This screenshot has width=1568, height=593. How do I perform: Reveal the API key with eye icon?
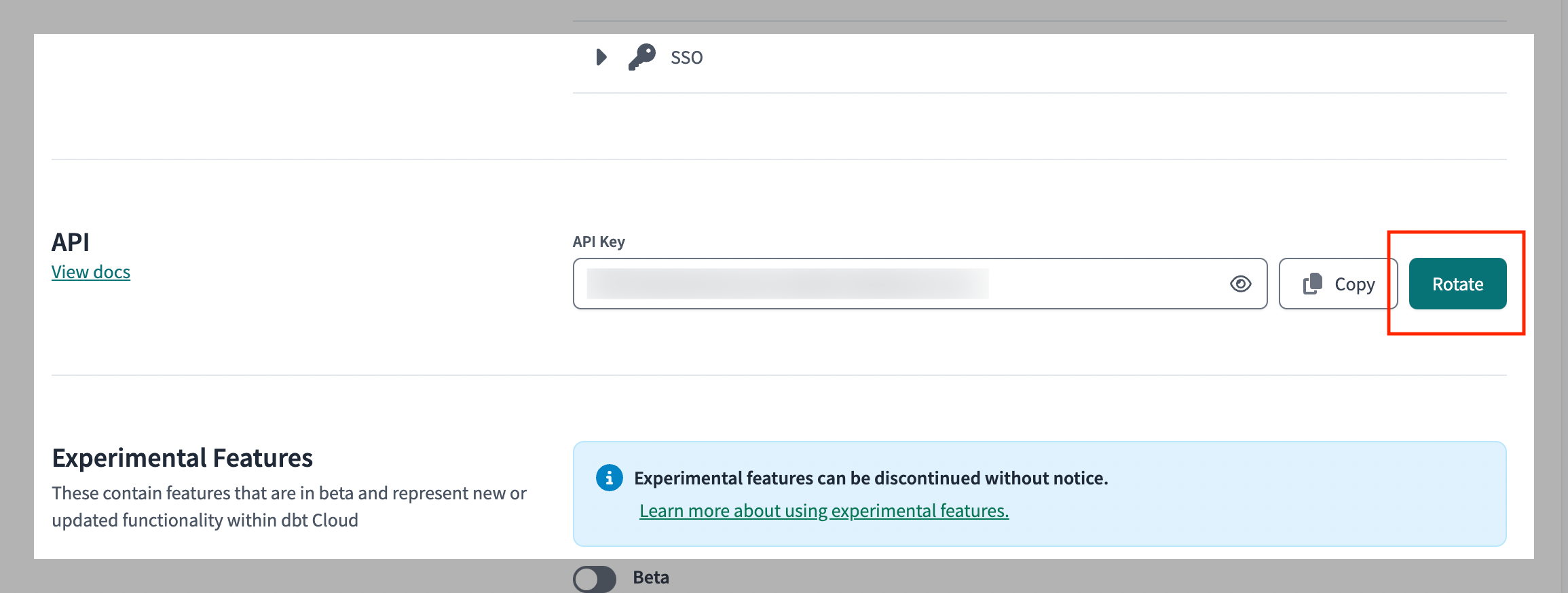pos(1240,284)
